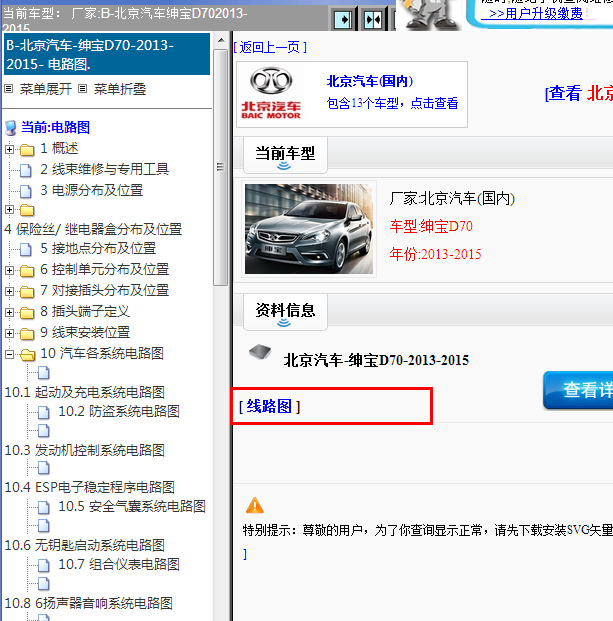Viewport: 613px width, 621px height.
Task: Click the blue 查看详 button
Action: [578, 390]
